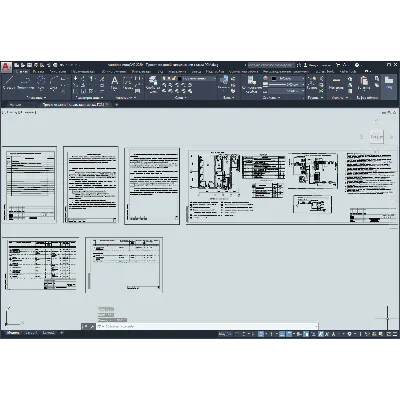Open the lineweight dropdown in Properties
This screenshot has height=400, width=400.
[x=287, y=85]
